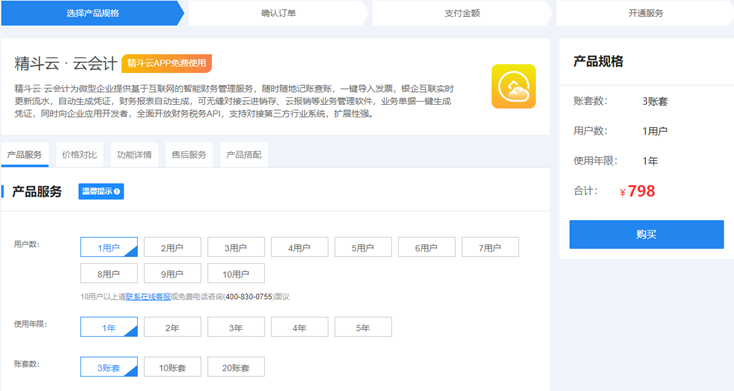
Task: Click the 支付金额 step
Action: point(462,13)
